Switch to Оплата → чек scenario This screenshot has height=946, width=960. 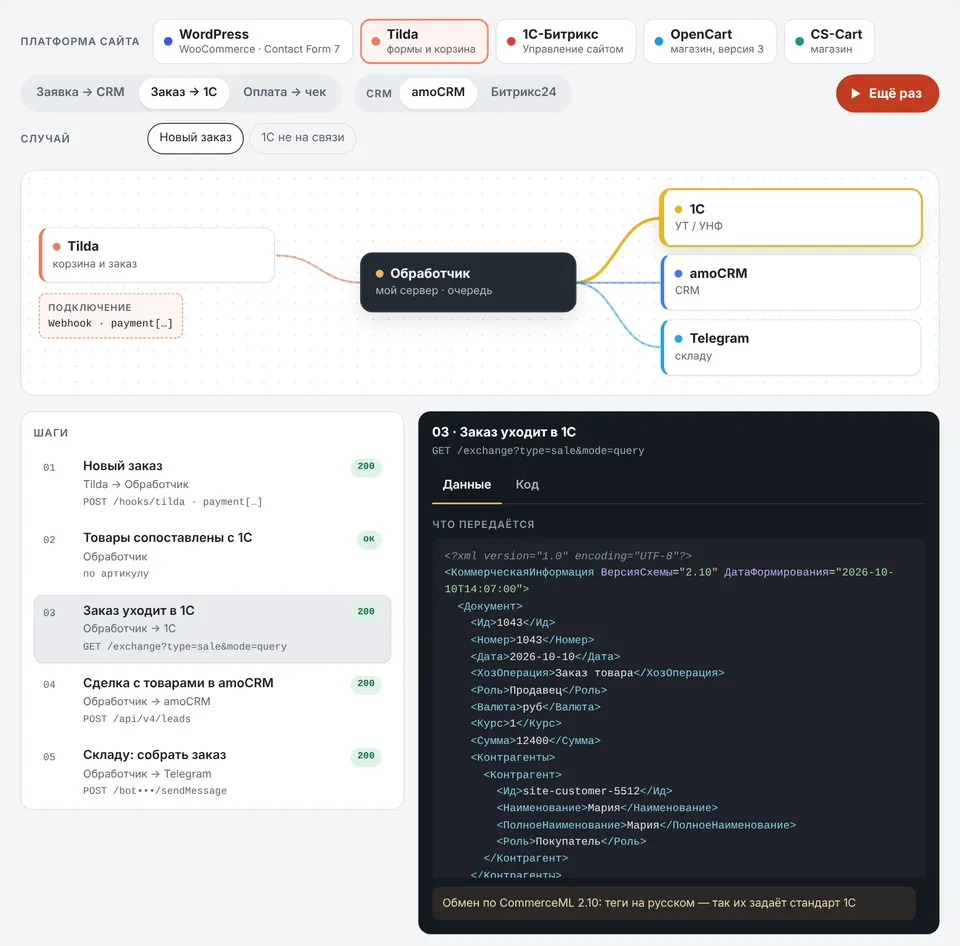tap(285, 92)
